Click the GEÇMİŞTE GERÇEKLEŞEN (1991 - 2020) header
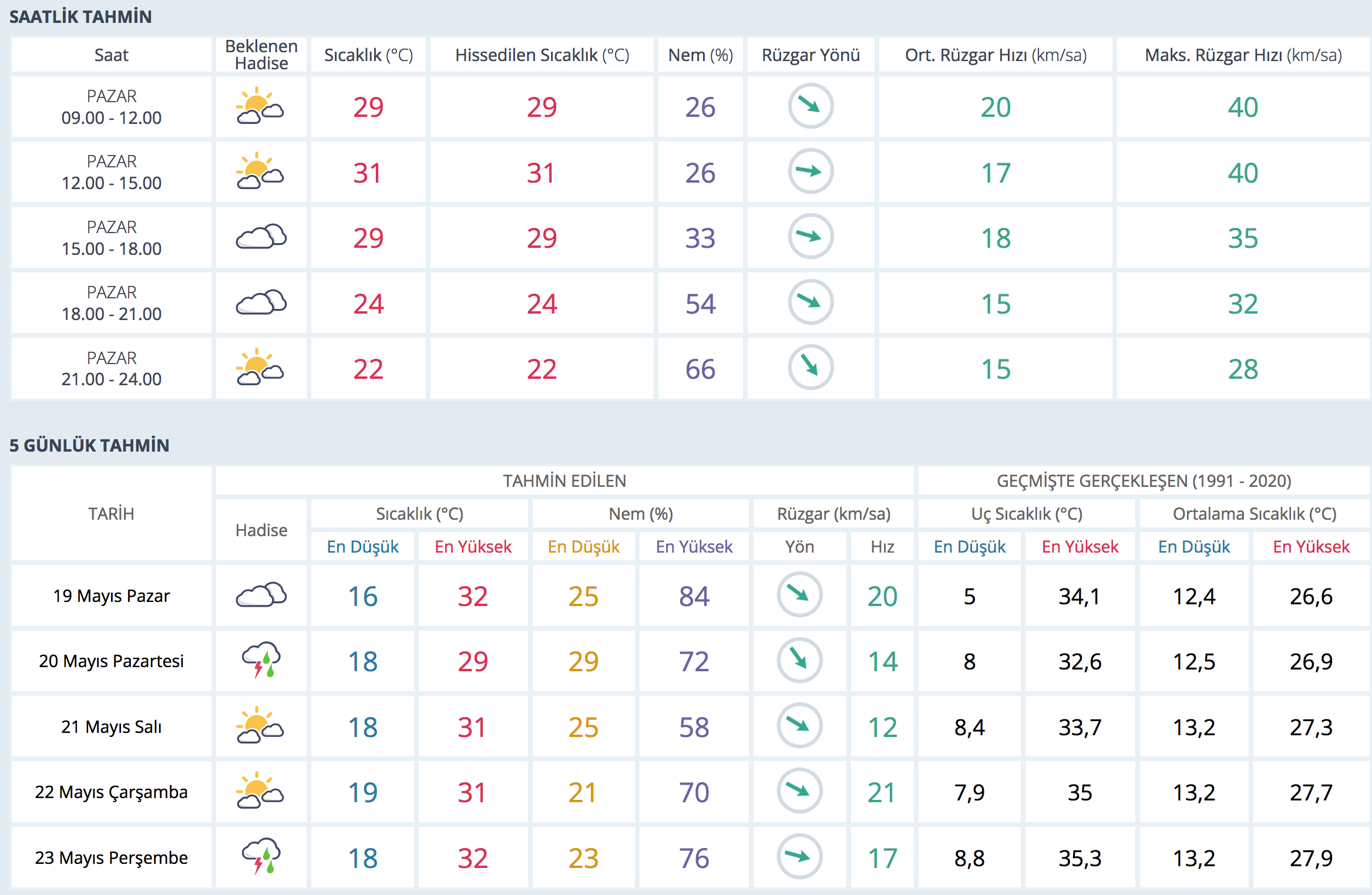This screenshot has width=1372, height=895. point(1144,481)
